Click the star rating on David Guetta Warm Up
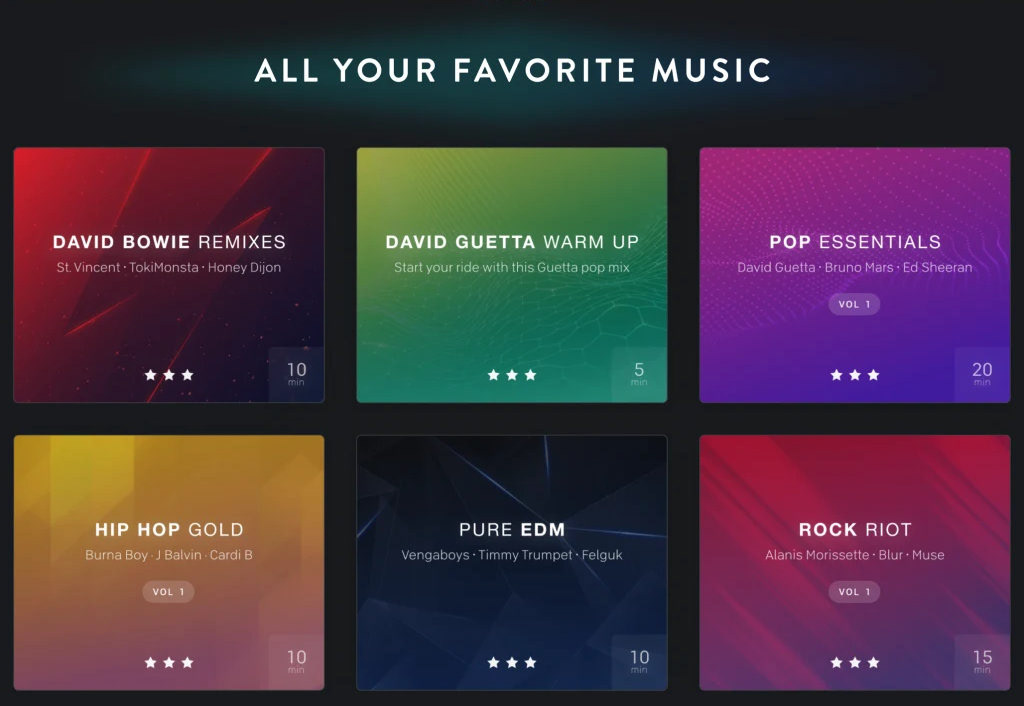 [512, 375]
